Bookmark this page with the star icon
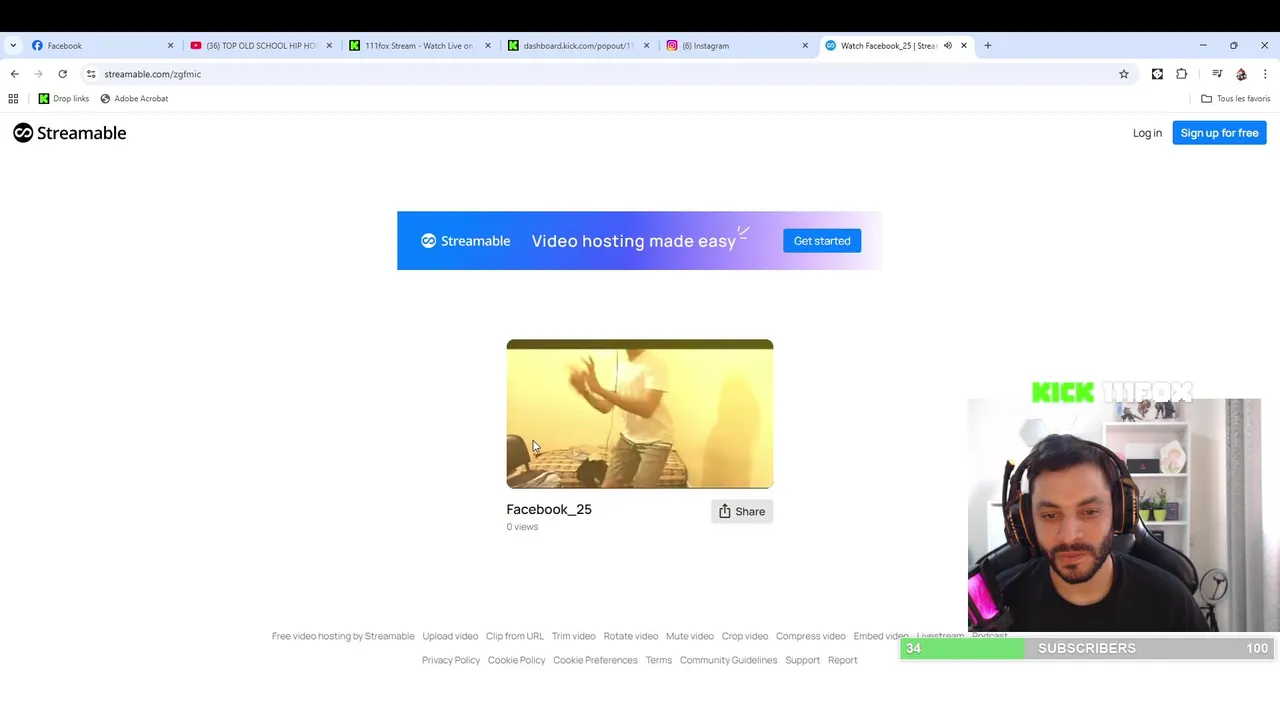The image size is (1280, 720). point(1124,74)
